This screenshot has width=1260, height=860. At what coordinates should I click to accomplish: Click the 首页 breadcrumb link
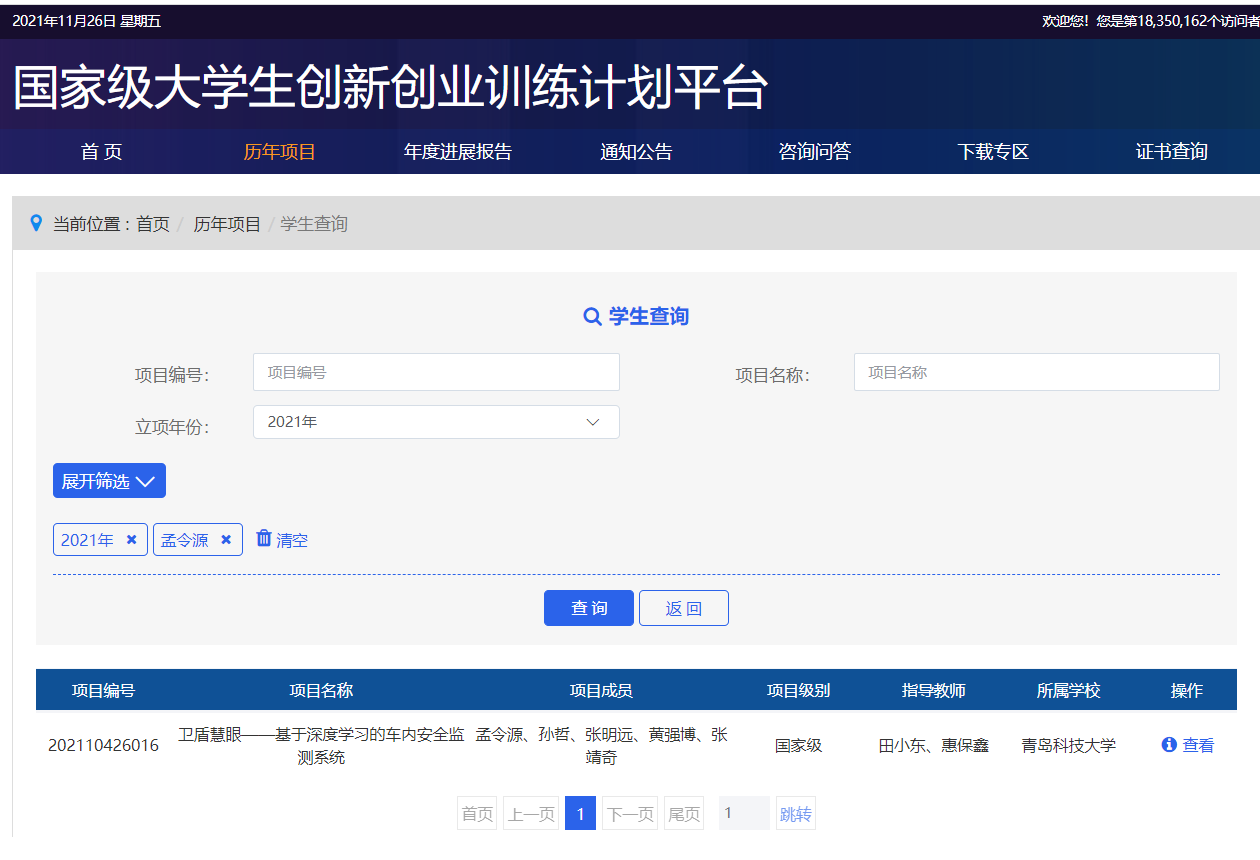(x=153, y=224)
